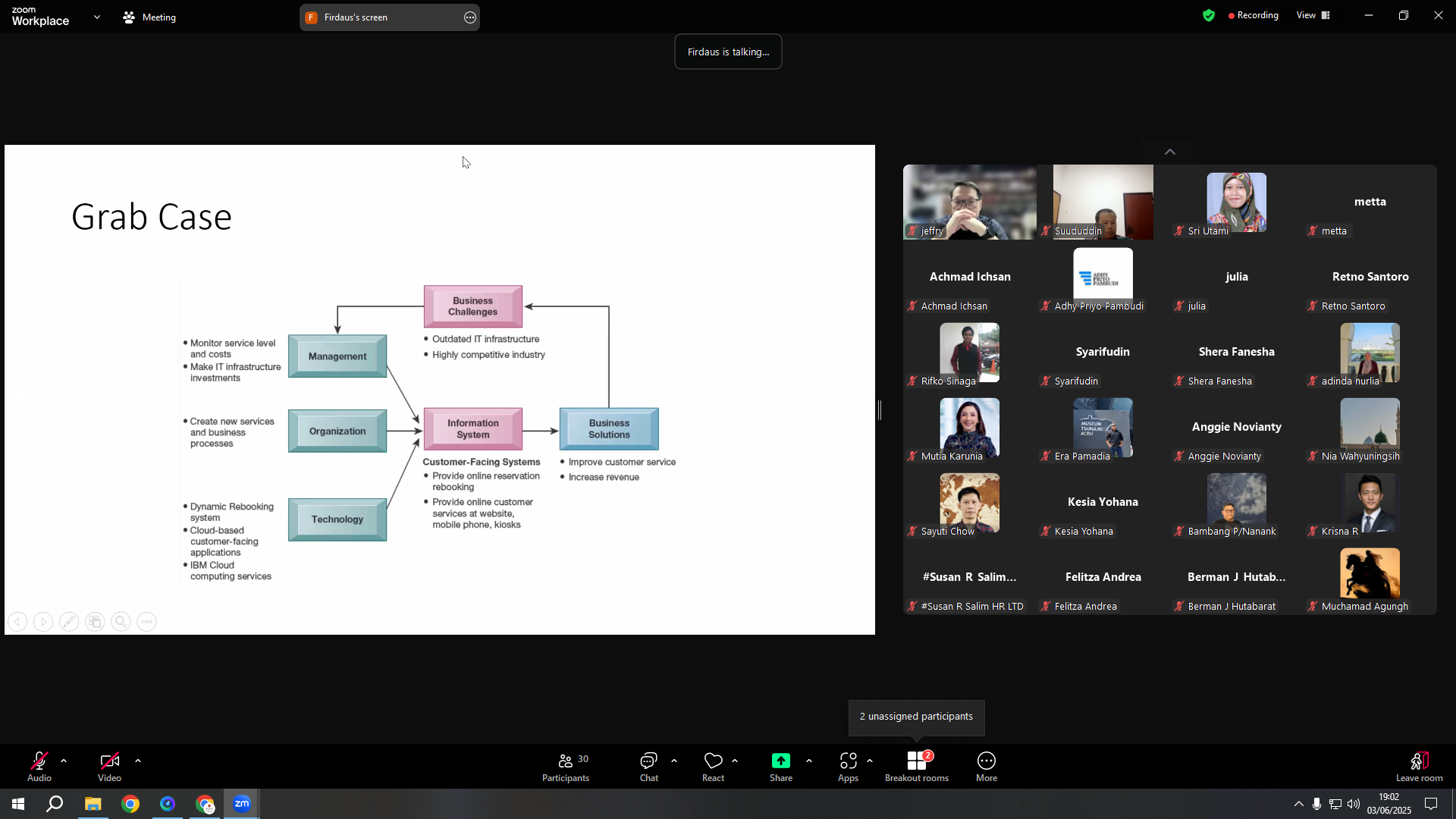The width and height of the screenshot is (1456, 819).
Task: Open Firdaus's screen options ellipsis
Action: [x=470, y=17]
